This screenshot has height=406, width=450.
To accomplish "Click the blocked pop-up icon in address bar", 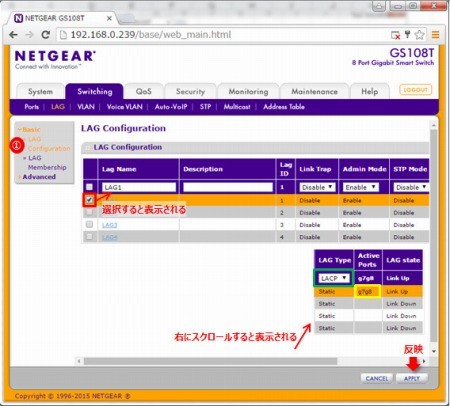I will pyautogui.click(x=396, y=35).
